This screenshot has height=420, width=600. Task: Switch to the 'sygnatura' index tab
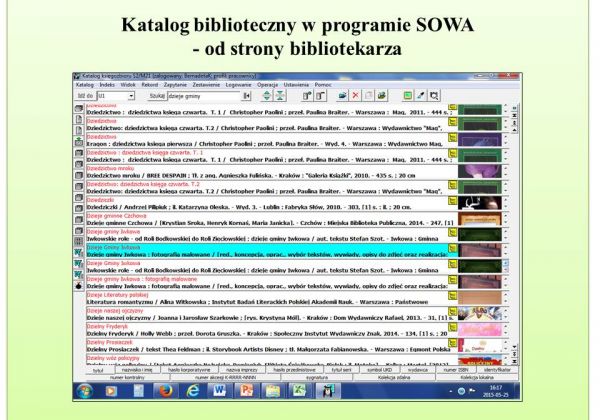click(317, 378)
